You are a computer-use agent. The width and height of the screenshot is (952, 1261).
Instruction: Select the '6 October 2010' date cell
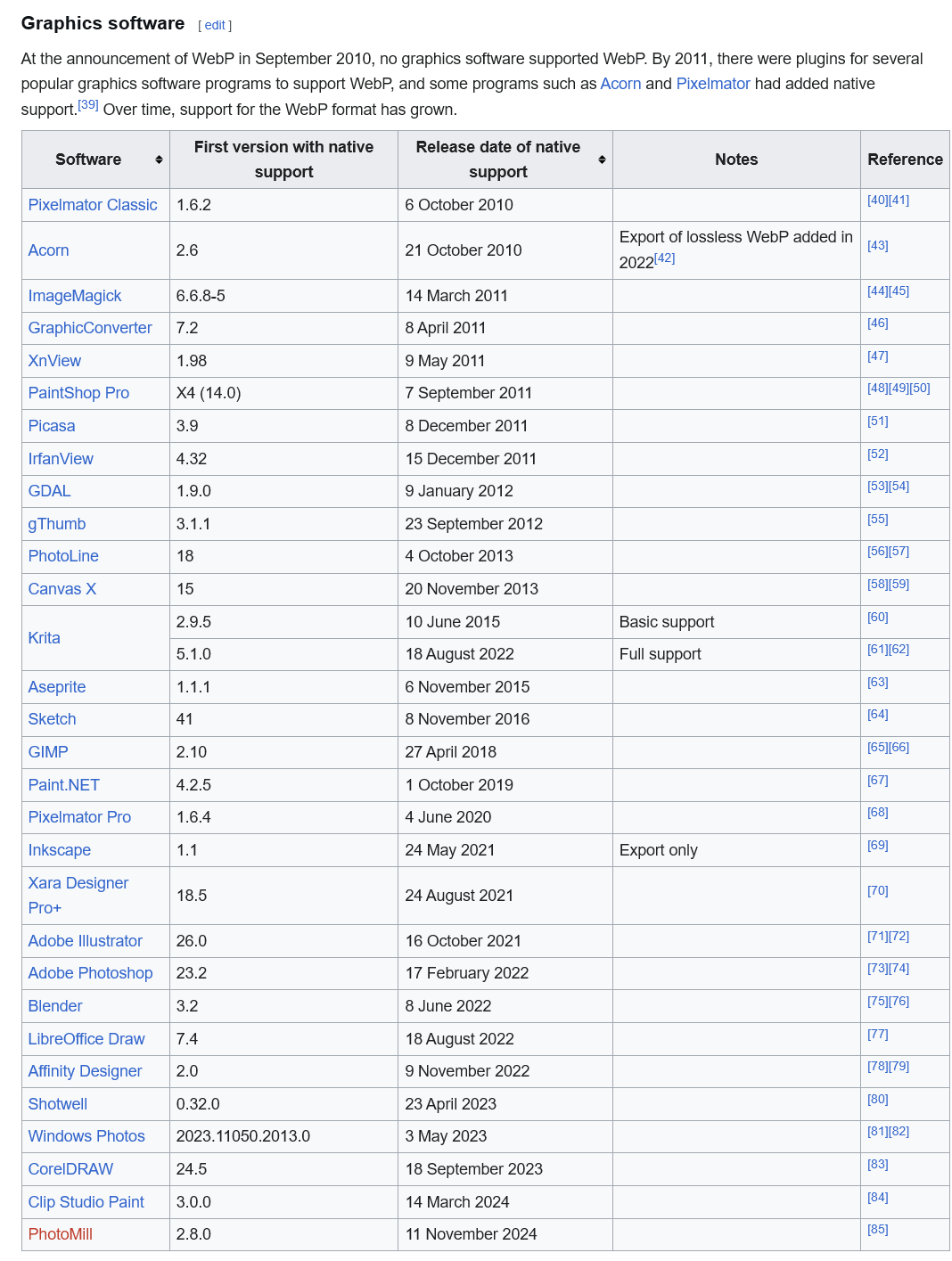point(505,205)
